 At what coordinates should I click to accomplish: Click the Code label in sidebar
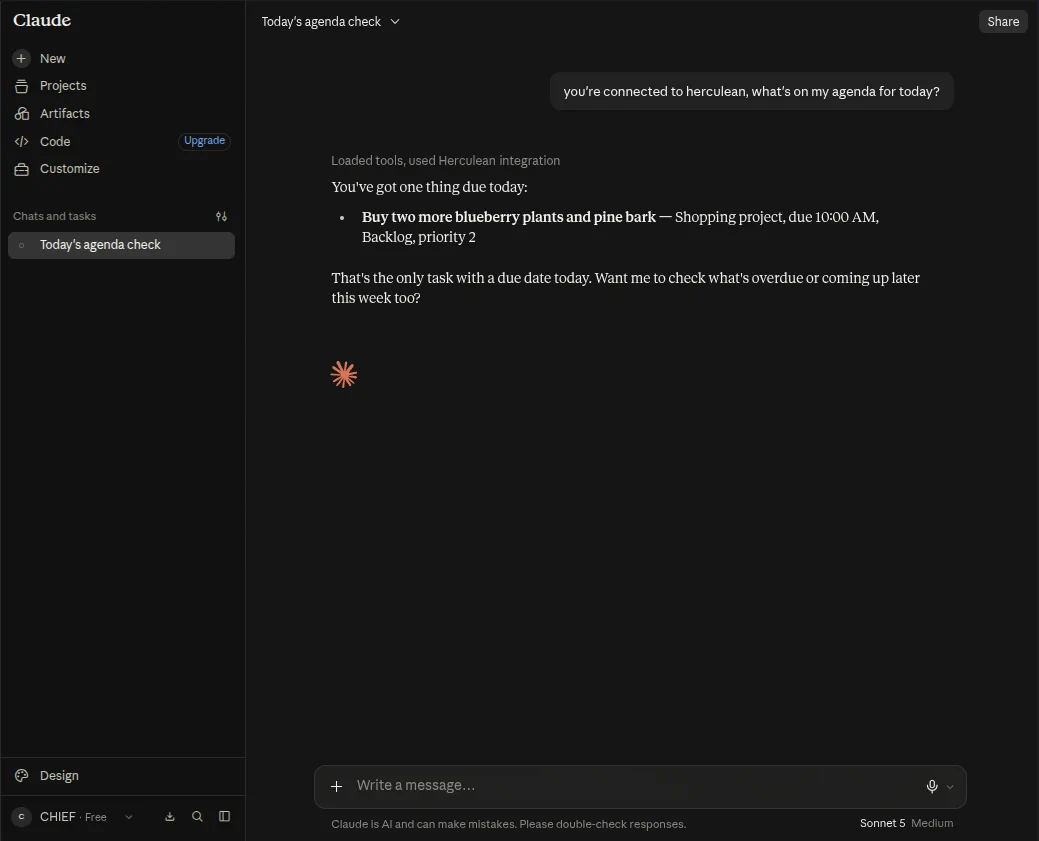tap(55, 141)
